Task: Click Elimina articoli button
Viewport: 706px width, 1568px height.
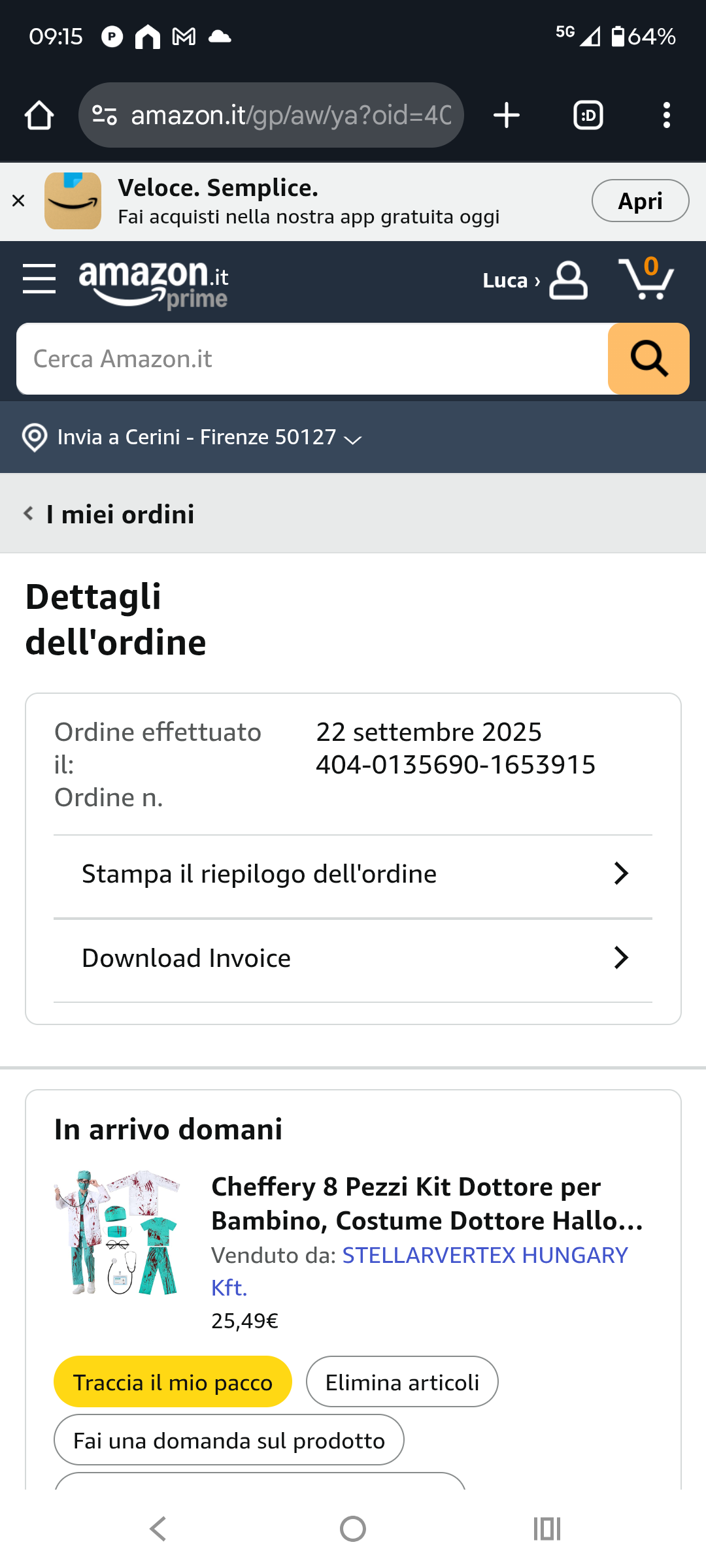Action: point(402,1382)
